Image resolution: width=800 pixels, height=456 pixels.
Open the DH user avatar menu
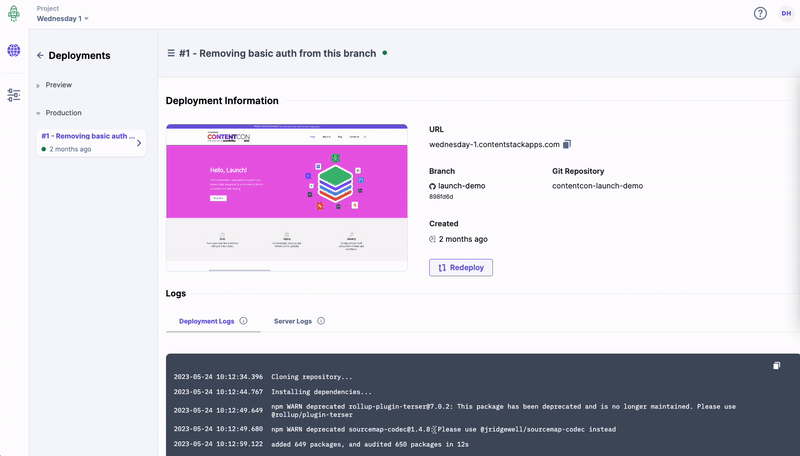[786, 13]
